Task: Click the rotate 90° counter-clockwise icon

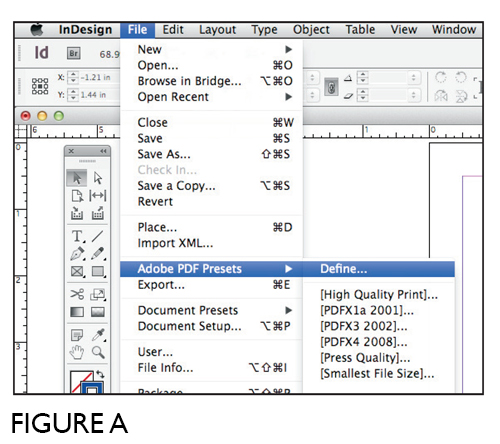Action: 461,78
